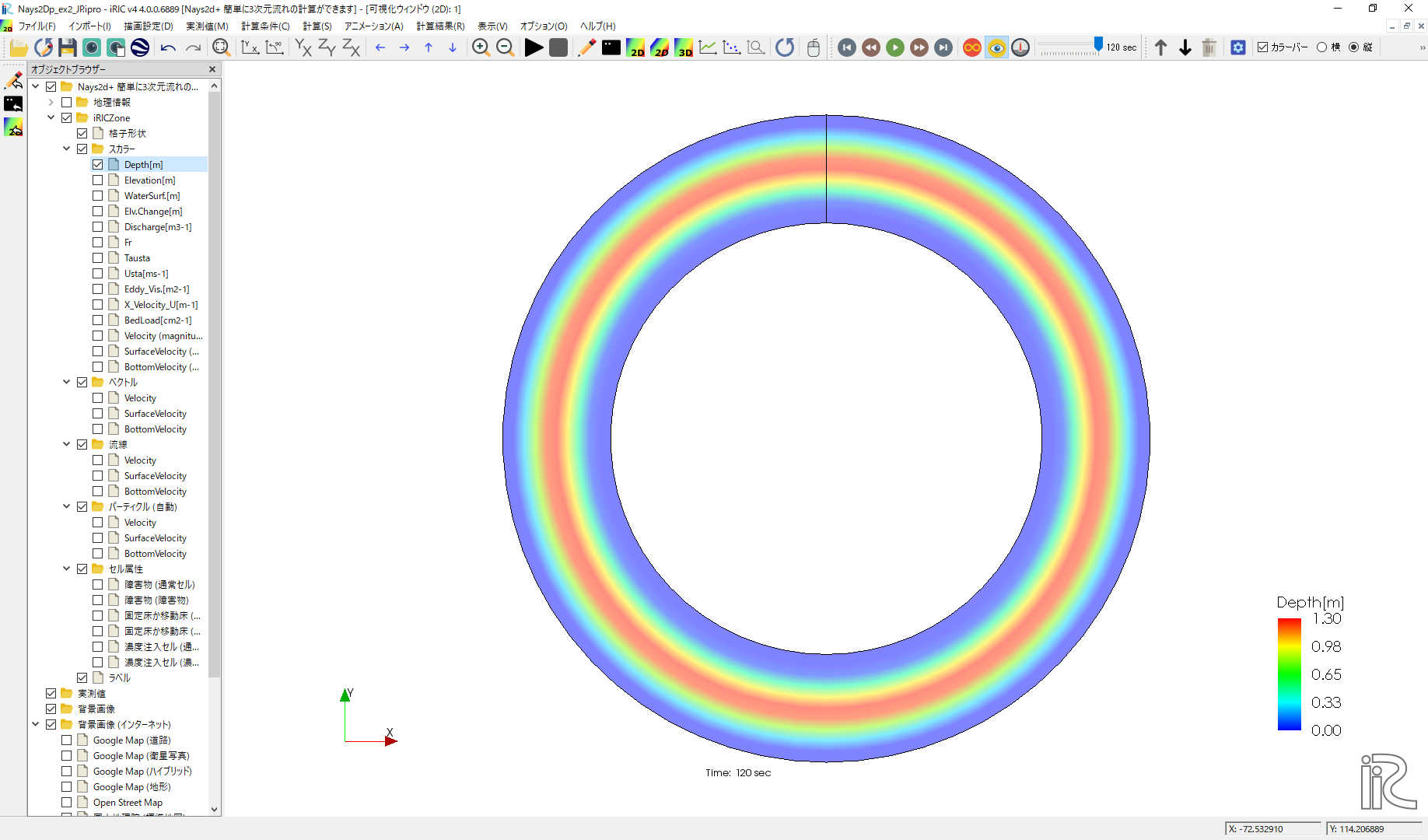1428x840 pixels.
Task: Step forward in the animation
Action: point(919,47)
